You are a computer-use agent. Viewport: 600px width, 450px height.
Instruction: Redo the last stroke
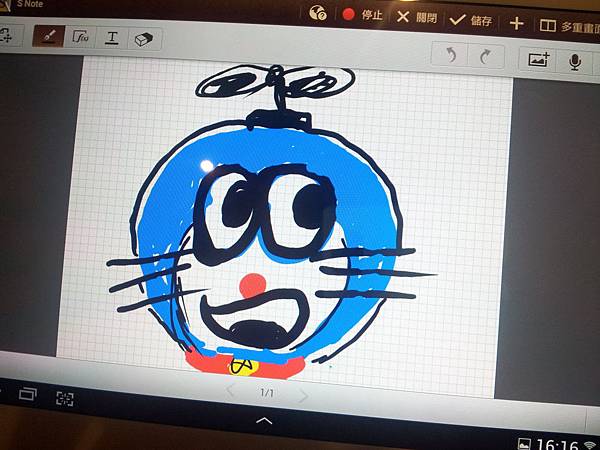coord(486,57)
